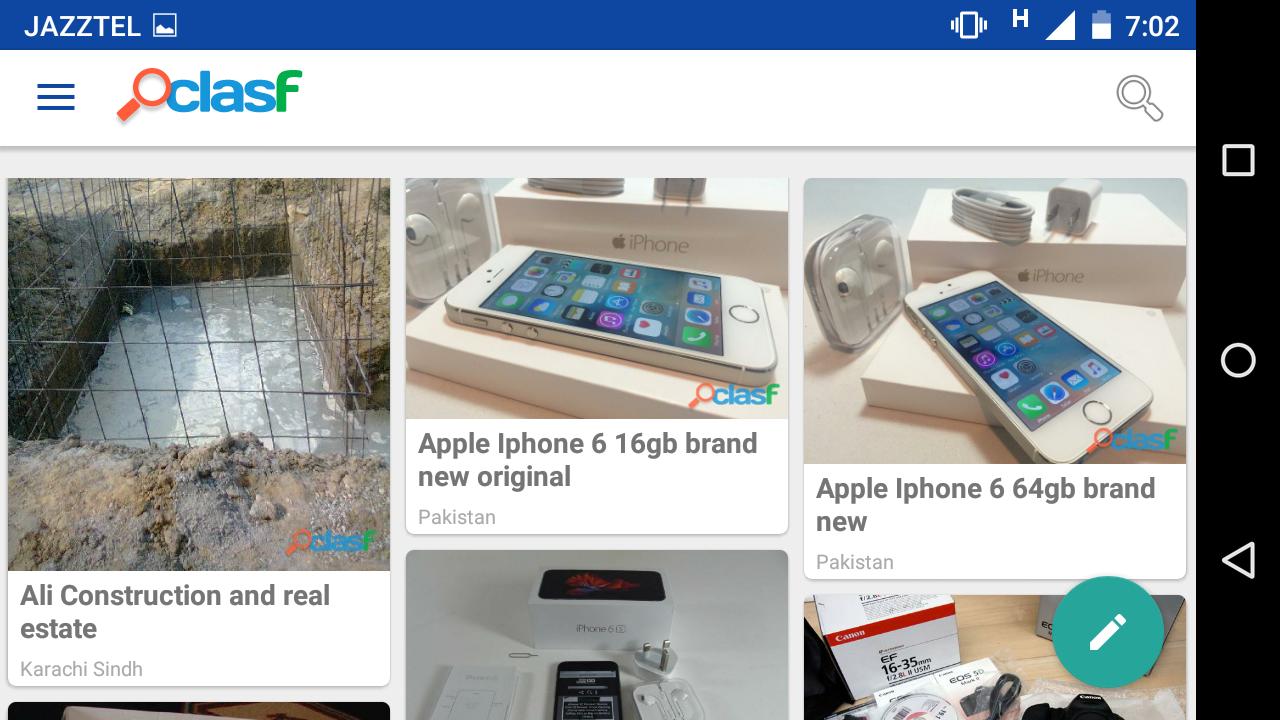The width and height of the screenshot is (1280, 720).
Task: Open the iPhone 6 16gb listing photo
Action: point(597,298)
